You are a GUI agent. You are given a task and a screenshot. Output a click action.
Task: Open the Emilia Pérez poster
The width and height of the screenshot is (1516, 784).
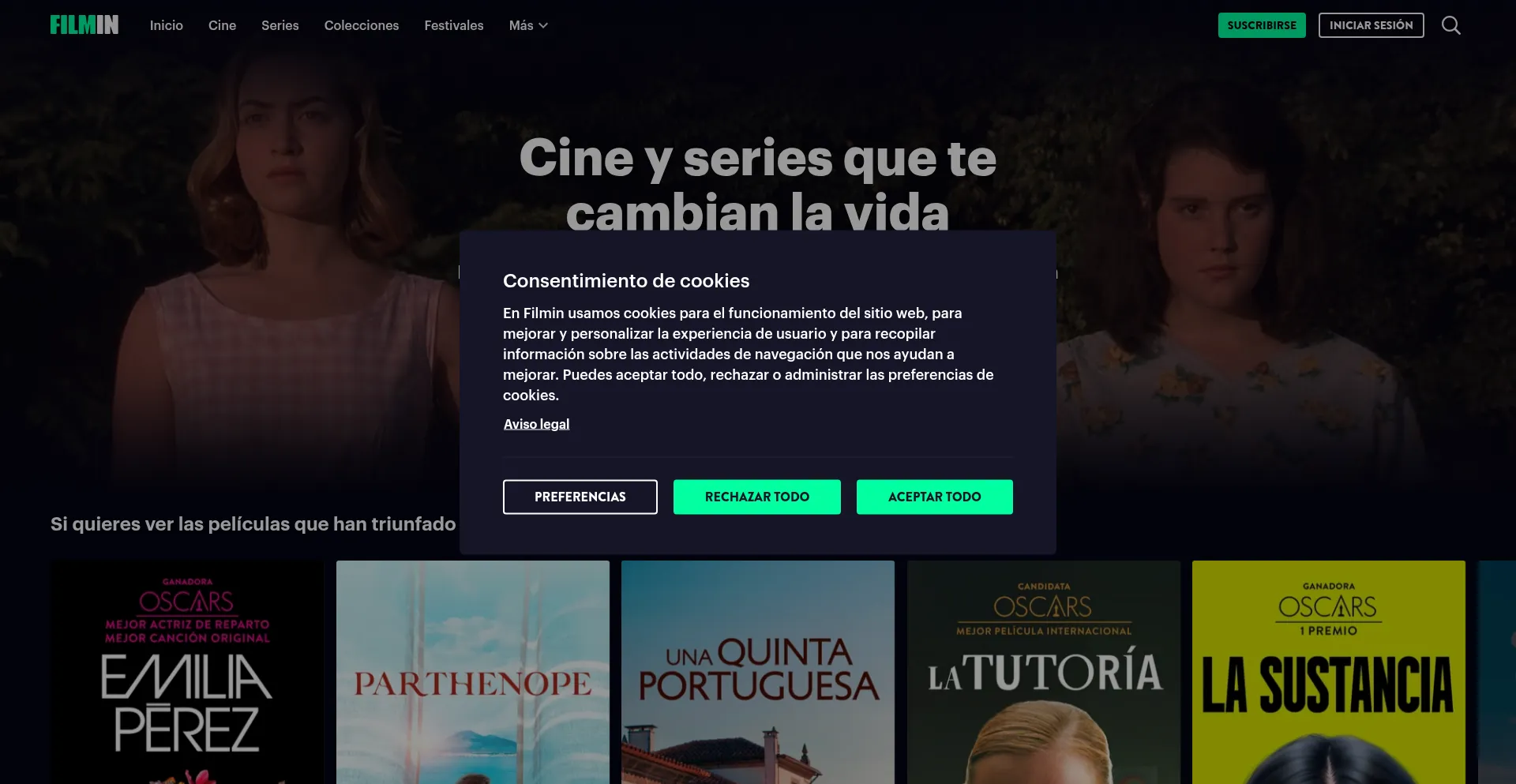(187, 672)
